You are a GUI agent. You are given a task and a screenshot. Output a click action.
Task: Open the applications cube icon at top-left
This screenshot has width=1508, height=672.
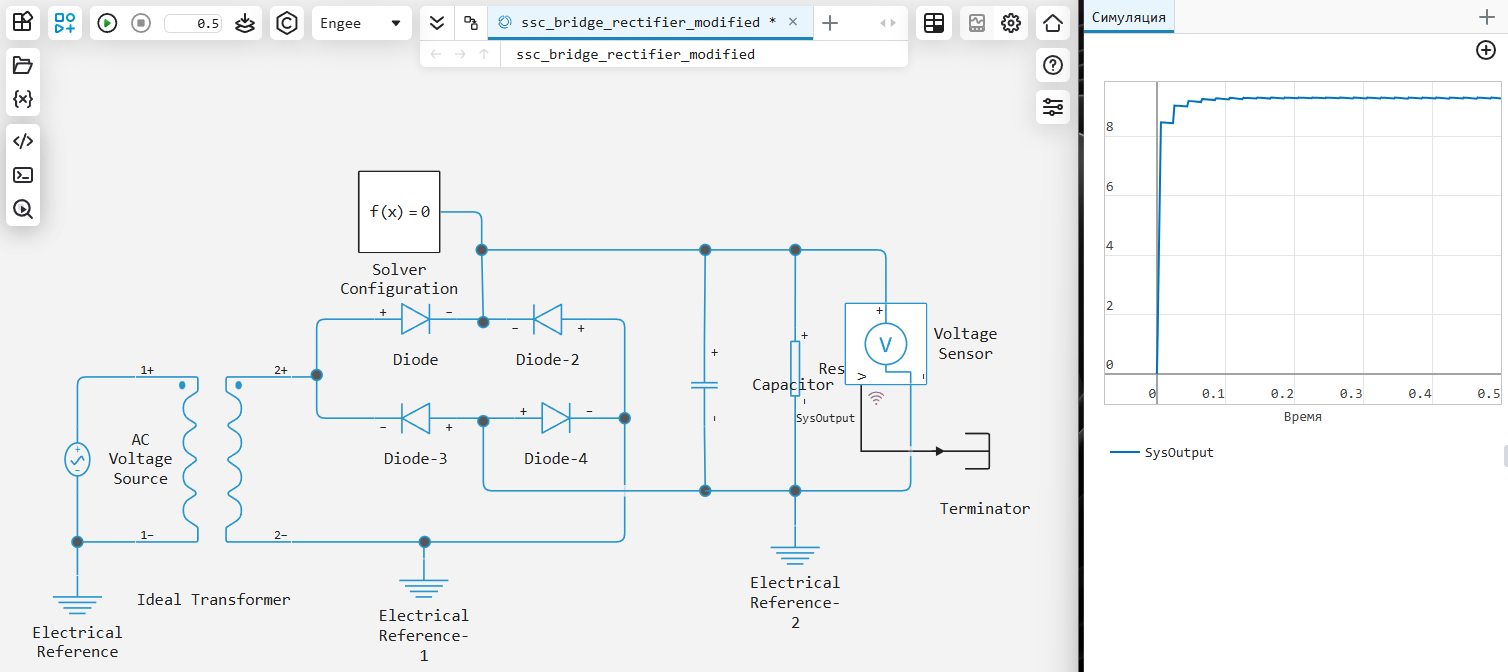[x=23, y=23]
